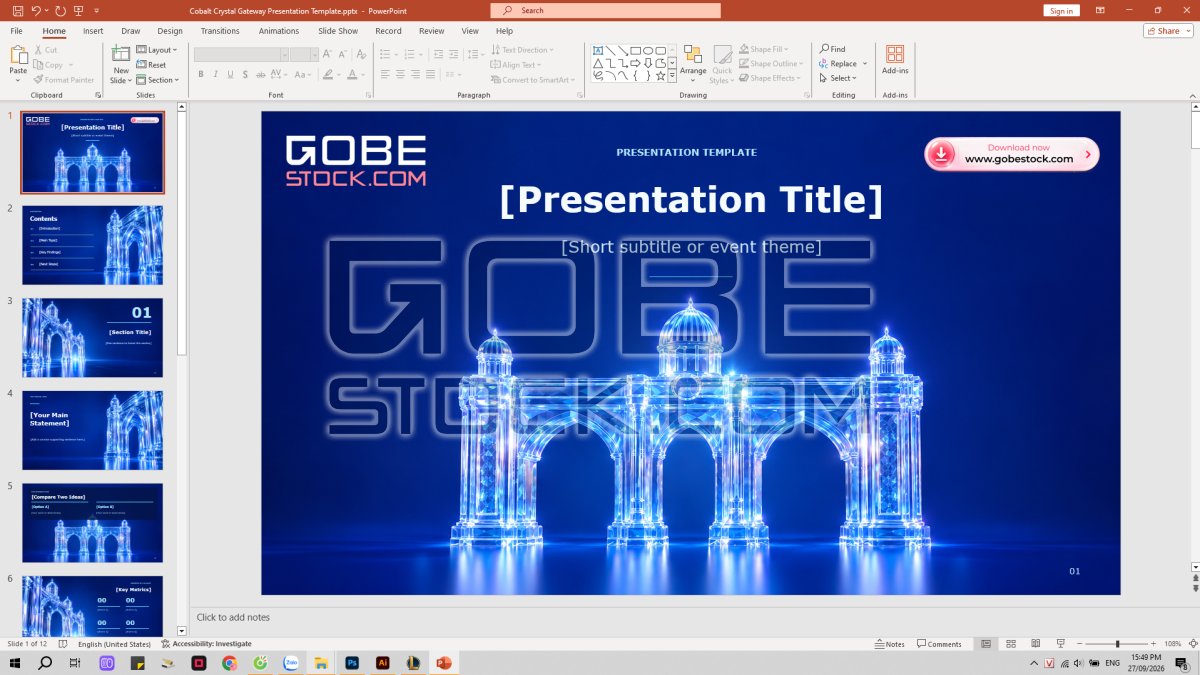Increase font size with the larger A icon
1200x675 pixels.
327,54
